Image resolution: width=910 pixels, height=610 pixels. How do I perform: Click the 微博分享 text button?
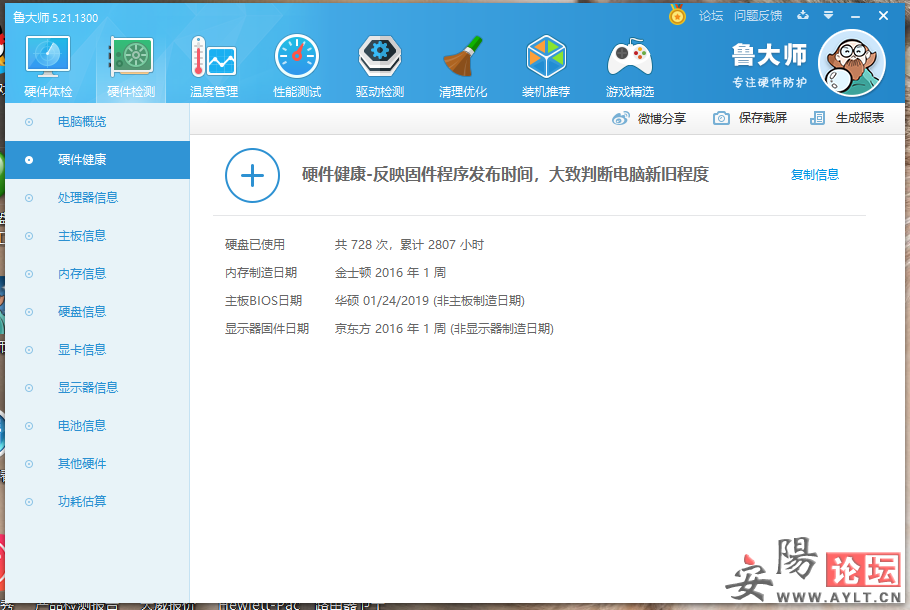[662, 118]
